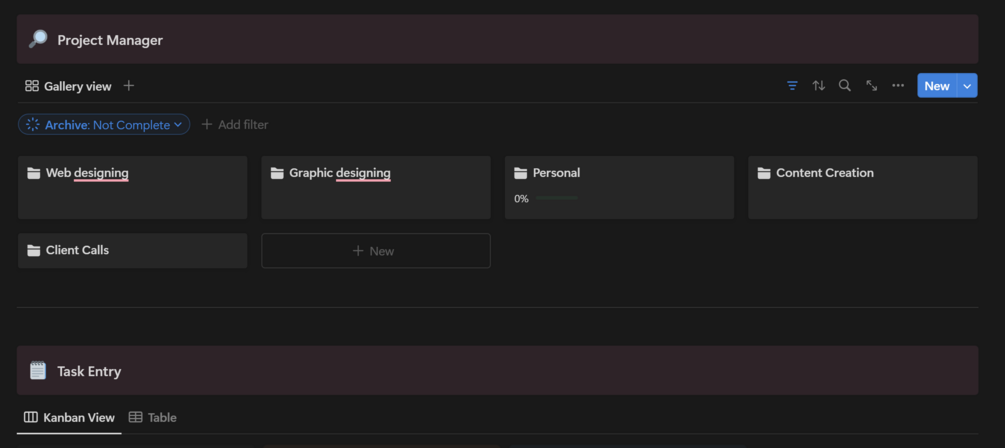This screenshot has height=448, width=1005.
Task: Open the sort arrows icon
Action: 818,85
